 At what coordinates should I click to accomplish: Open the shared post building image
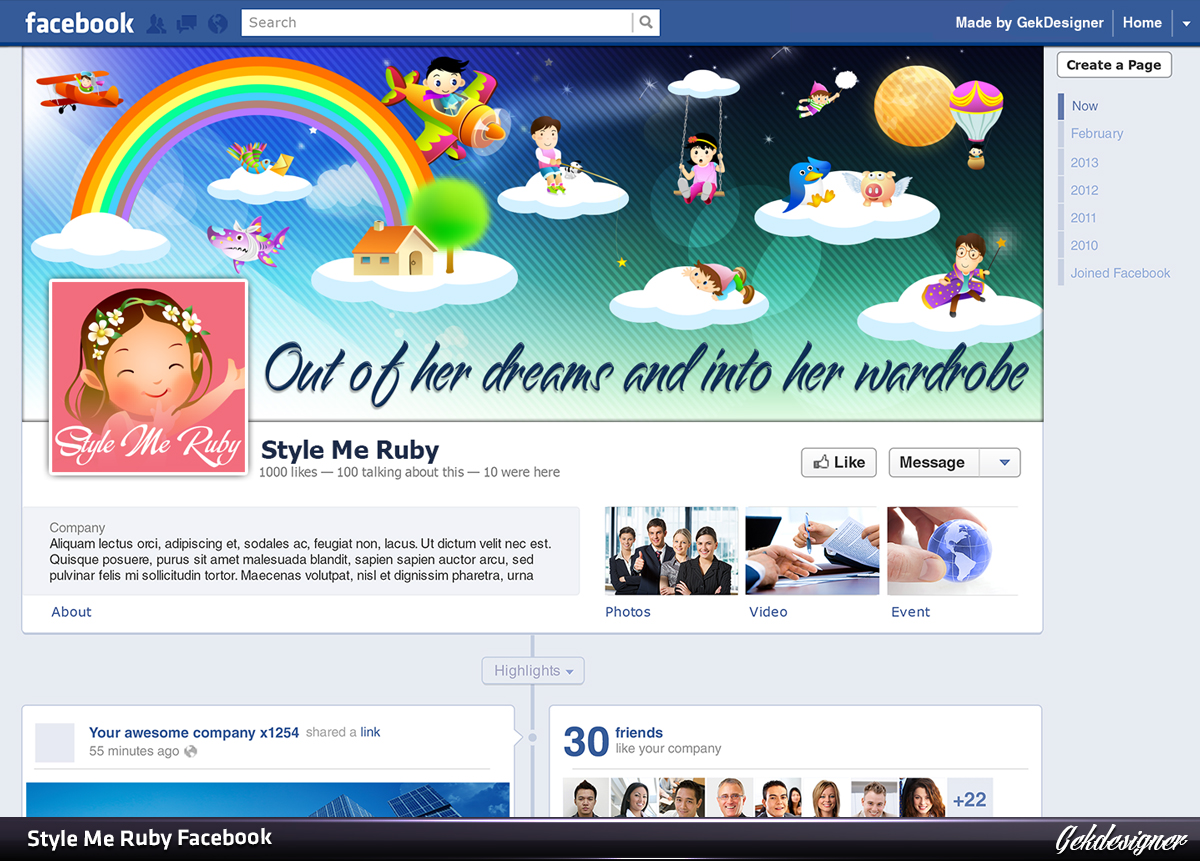[268, 800]
